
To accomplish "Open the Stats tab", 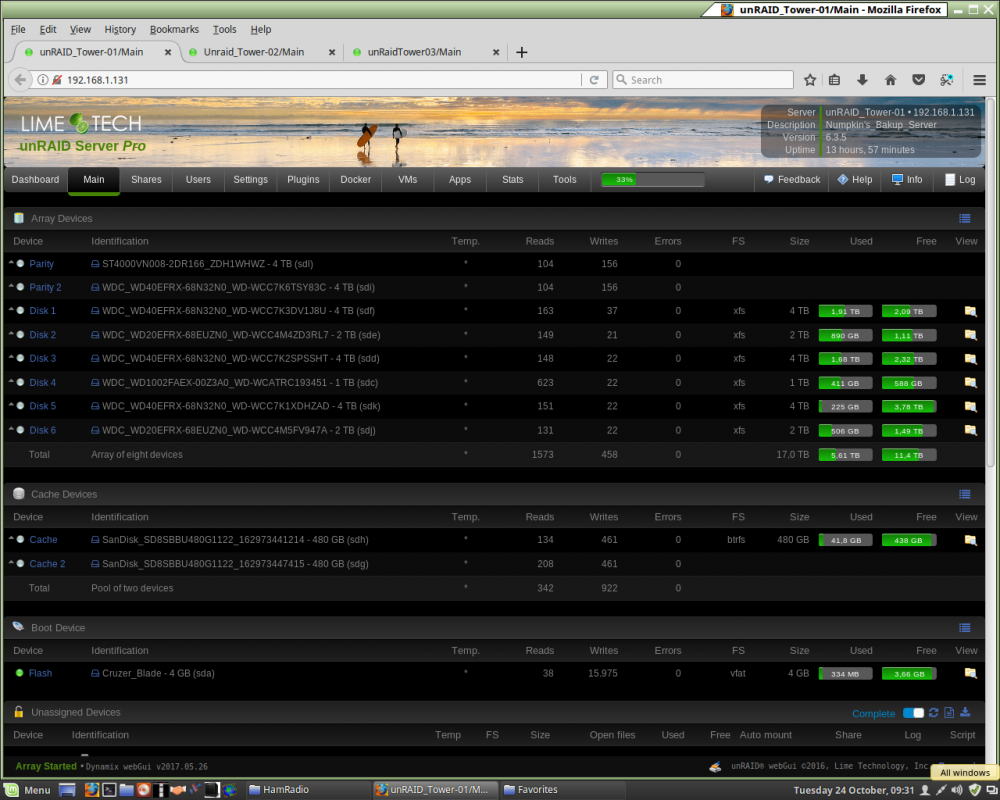I will pyautogui.click(x=512, y=180).
